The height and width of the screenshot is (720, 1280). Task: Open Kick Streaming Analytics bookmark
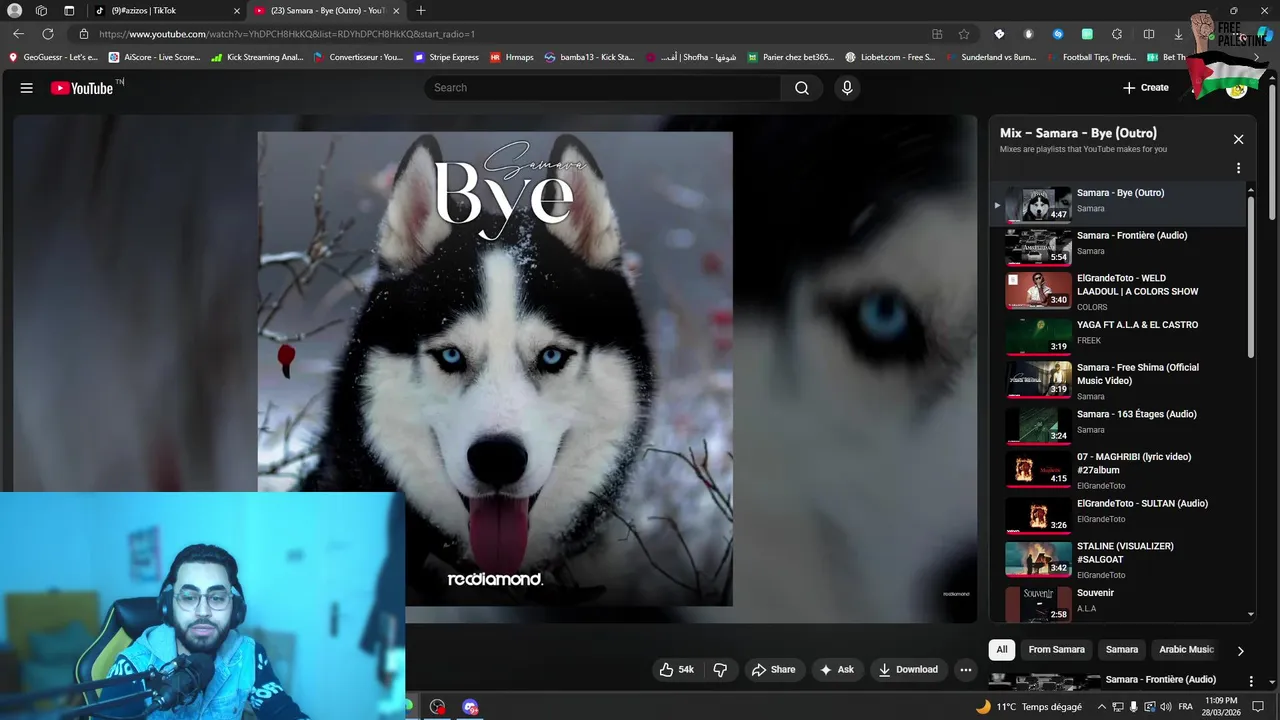click(x=257, y=57)
